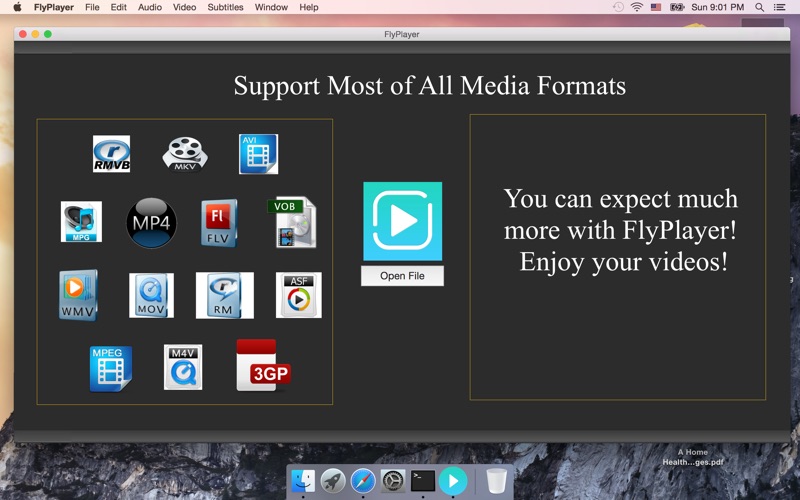Select the M4V QuickTime icon
This screenshot has height=500, width=800.
[183, 367]
